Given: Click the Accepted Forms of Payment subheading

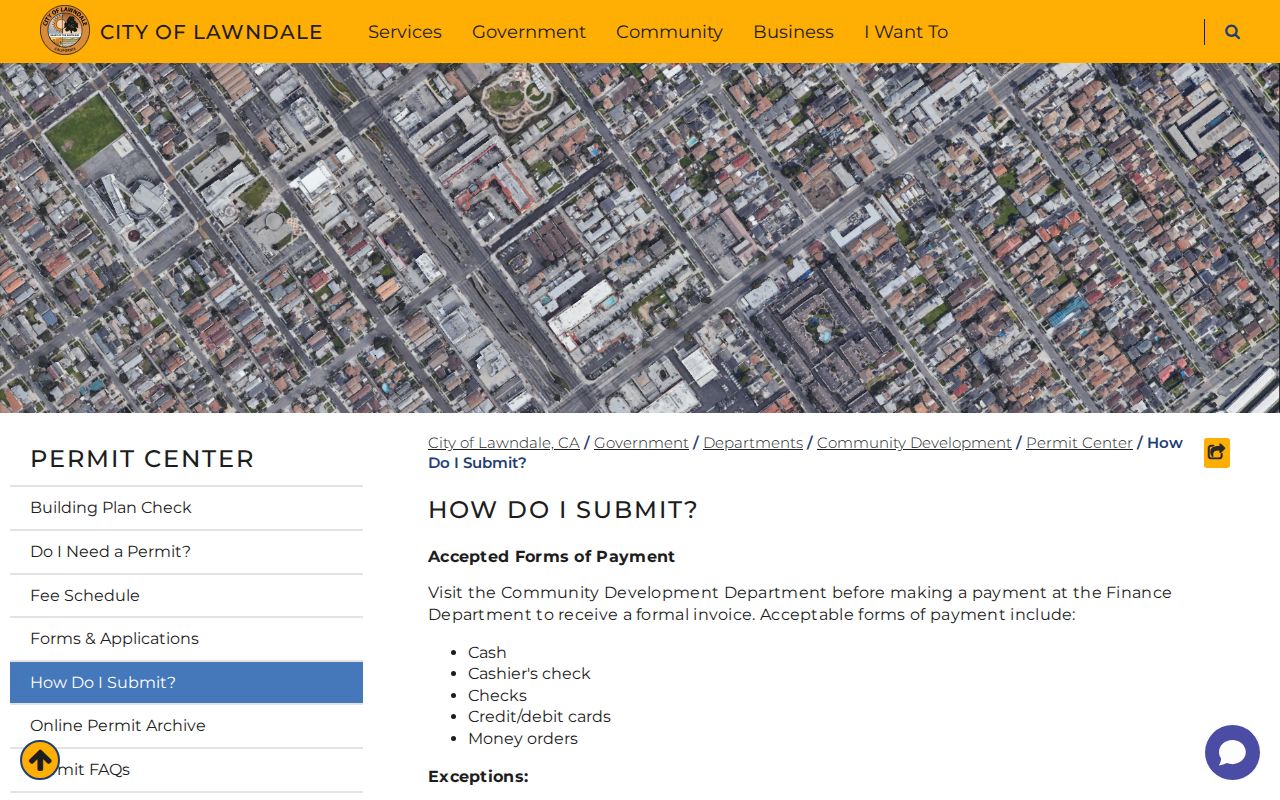Looking at the screenshot, I should tap(551, 557).
